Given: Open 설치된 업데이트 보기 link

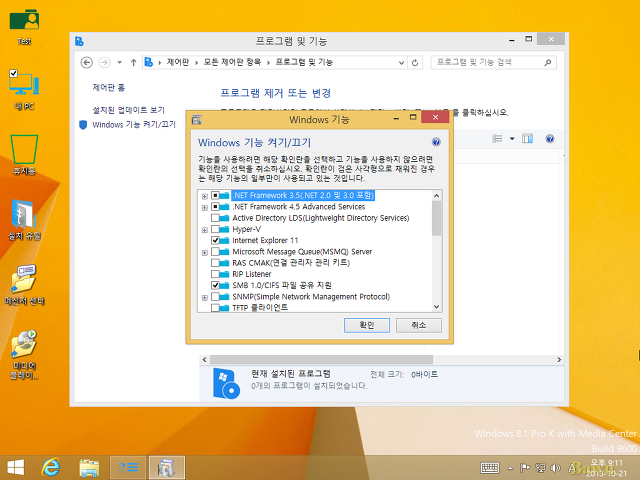Looking at the screenshot, I should point(128,110).
